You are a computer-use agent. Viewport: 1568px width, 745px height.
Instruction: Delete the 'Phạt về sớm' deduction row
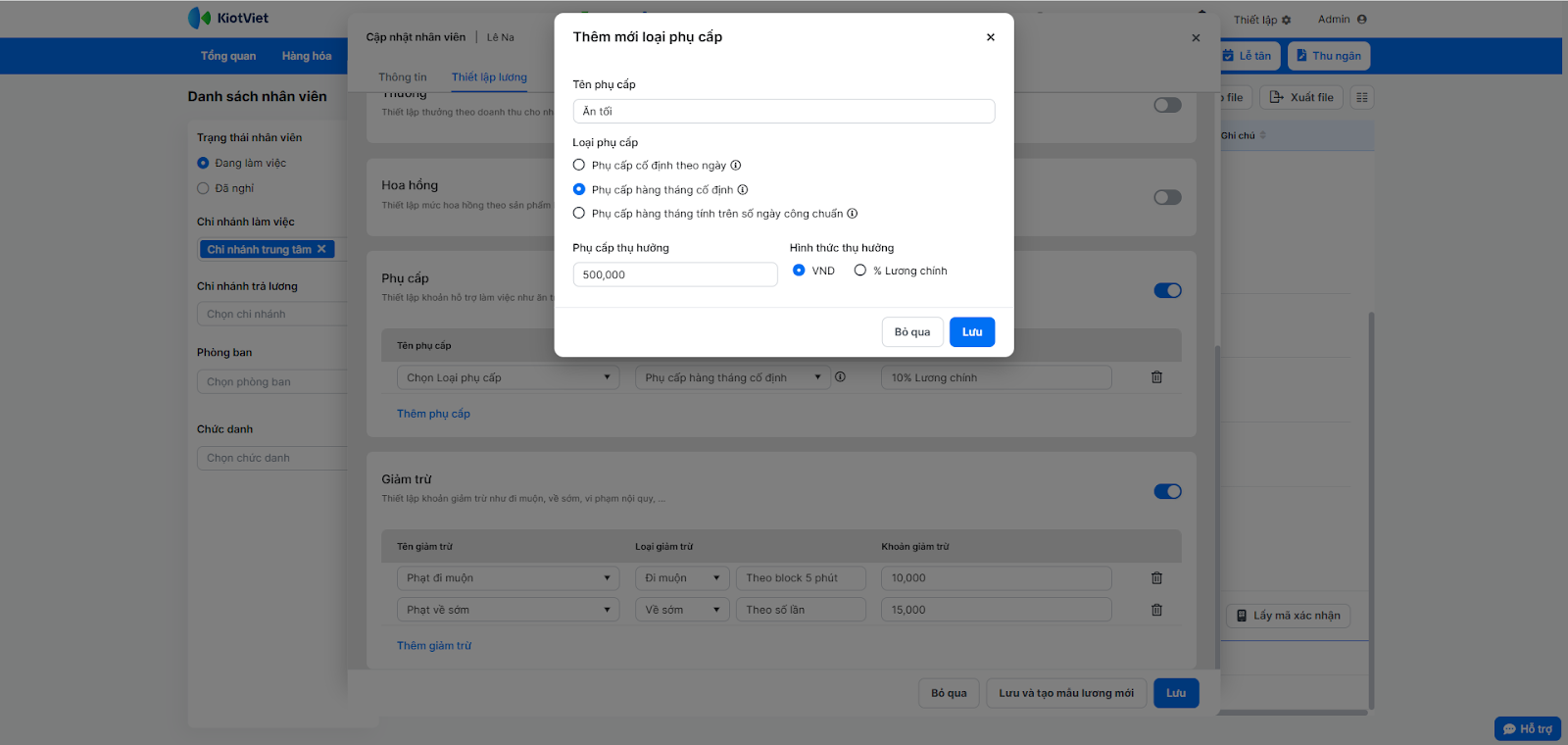1156,610
